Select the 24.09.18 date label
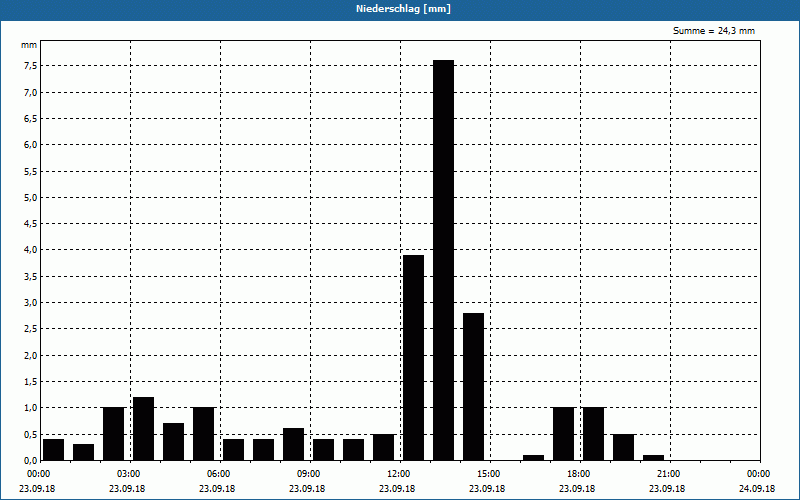Screen dimensions: 800x500 (757, 489)
